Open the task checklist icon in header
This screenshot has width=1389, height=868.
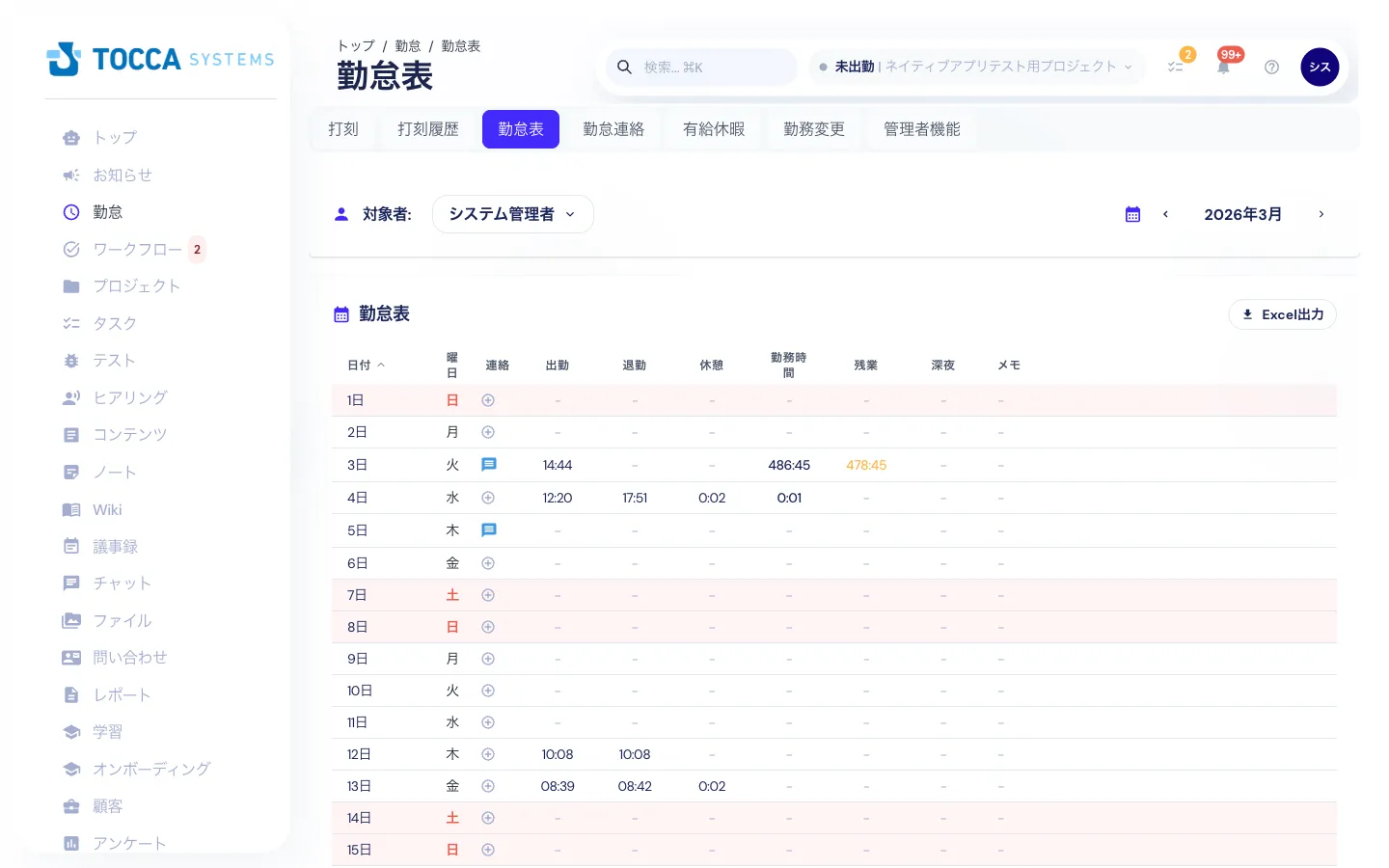point(1176,68)
